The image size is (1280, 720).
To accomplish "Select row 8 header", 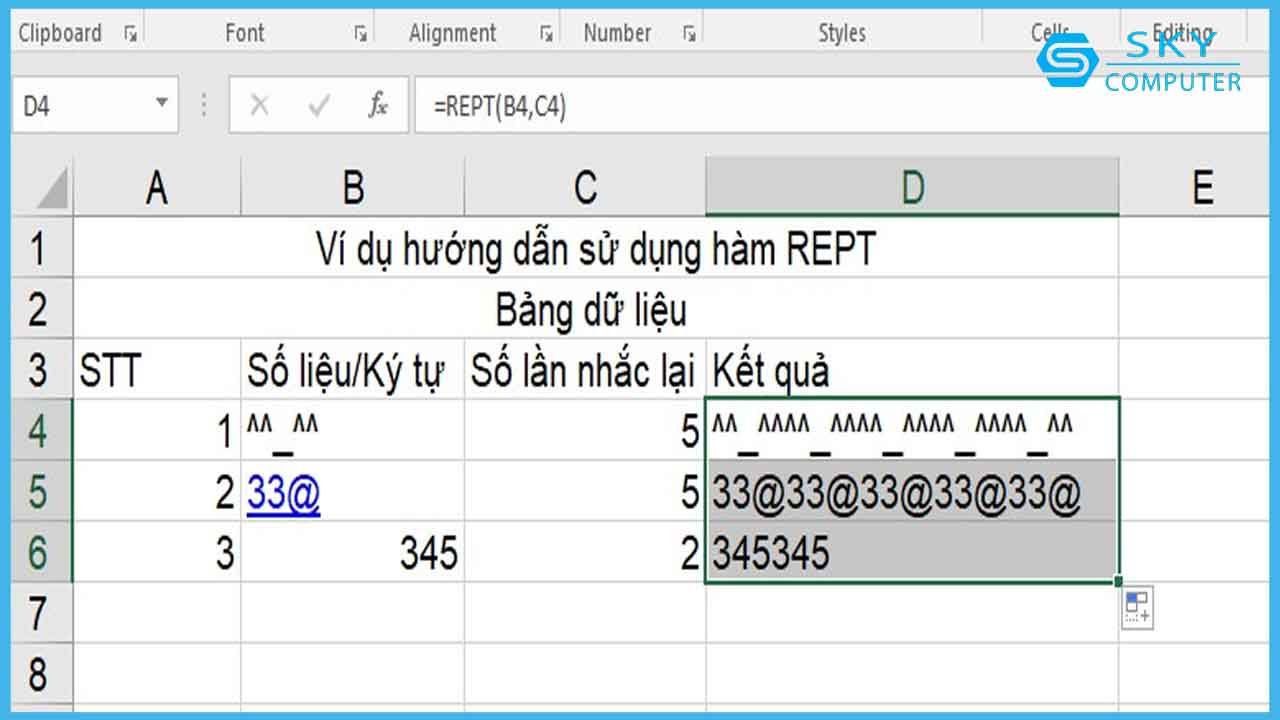I will 43,675.
